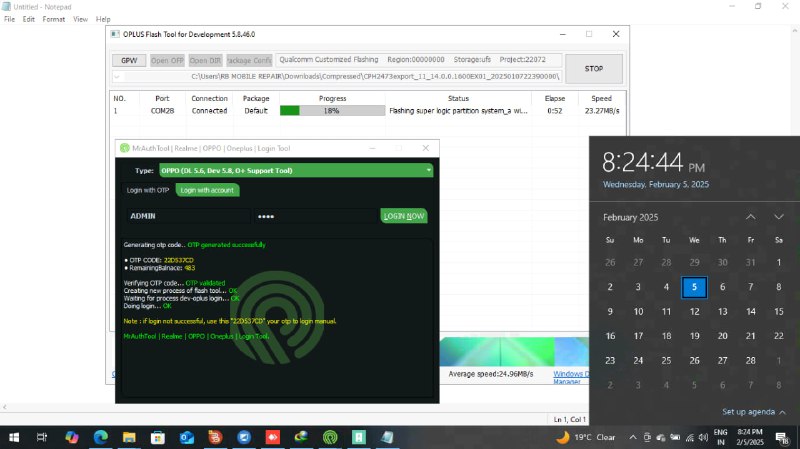Click the ENG IN language indicator
Image resolution: width=800 pixels, height=449 pixels.
pos(720,437)
